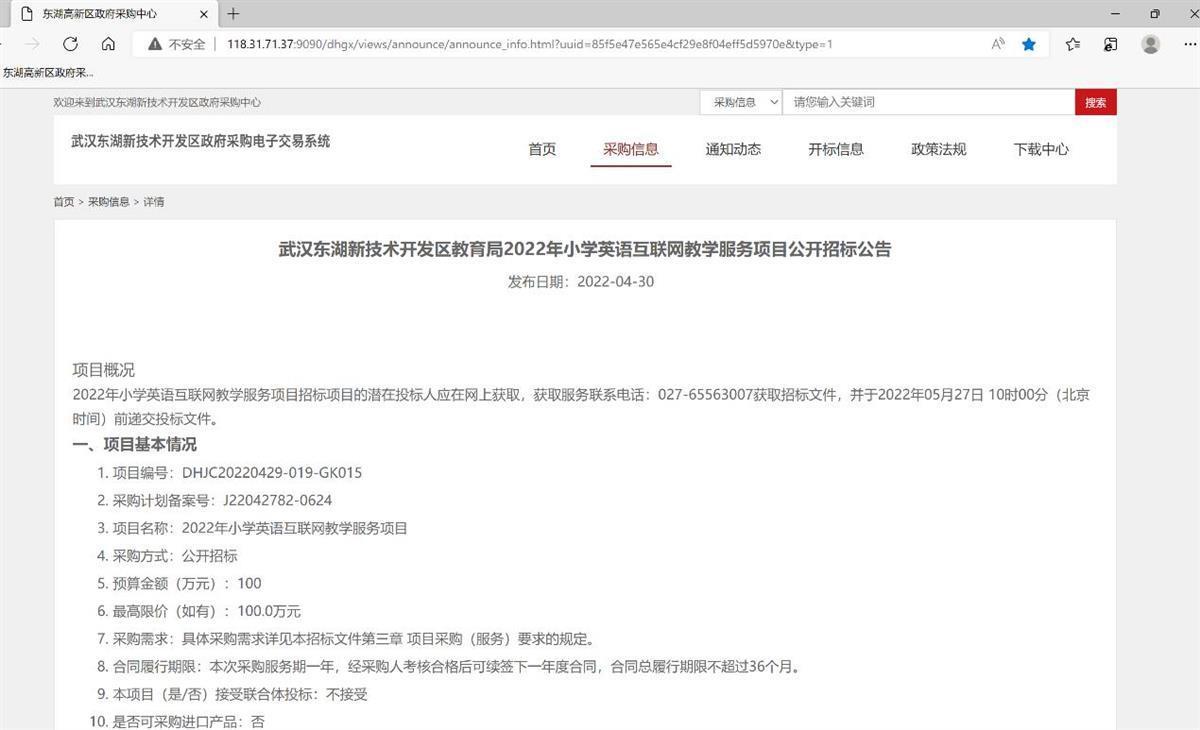Click the keyword search input field
This screenshot has width=1200, height=730.
tap(928, 102)
